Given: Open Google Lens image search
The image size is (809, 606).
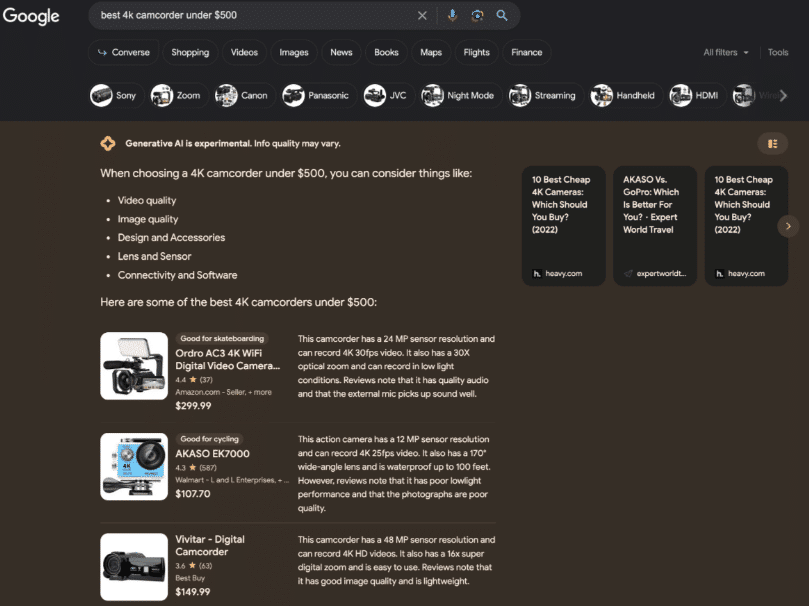Looking at the screenshot, I should tap(477, 16).
